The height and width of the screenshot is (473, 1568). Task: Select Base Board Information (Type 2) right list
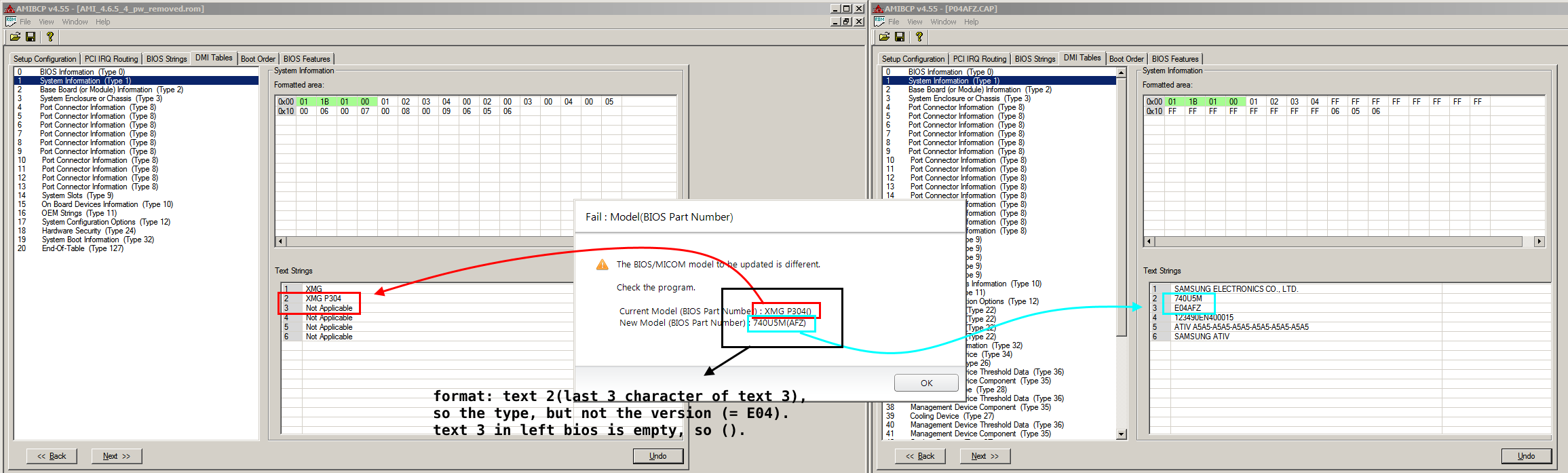[999, 90]
